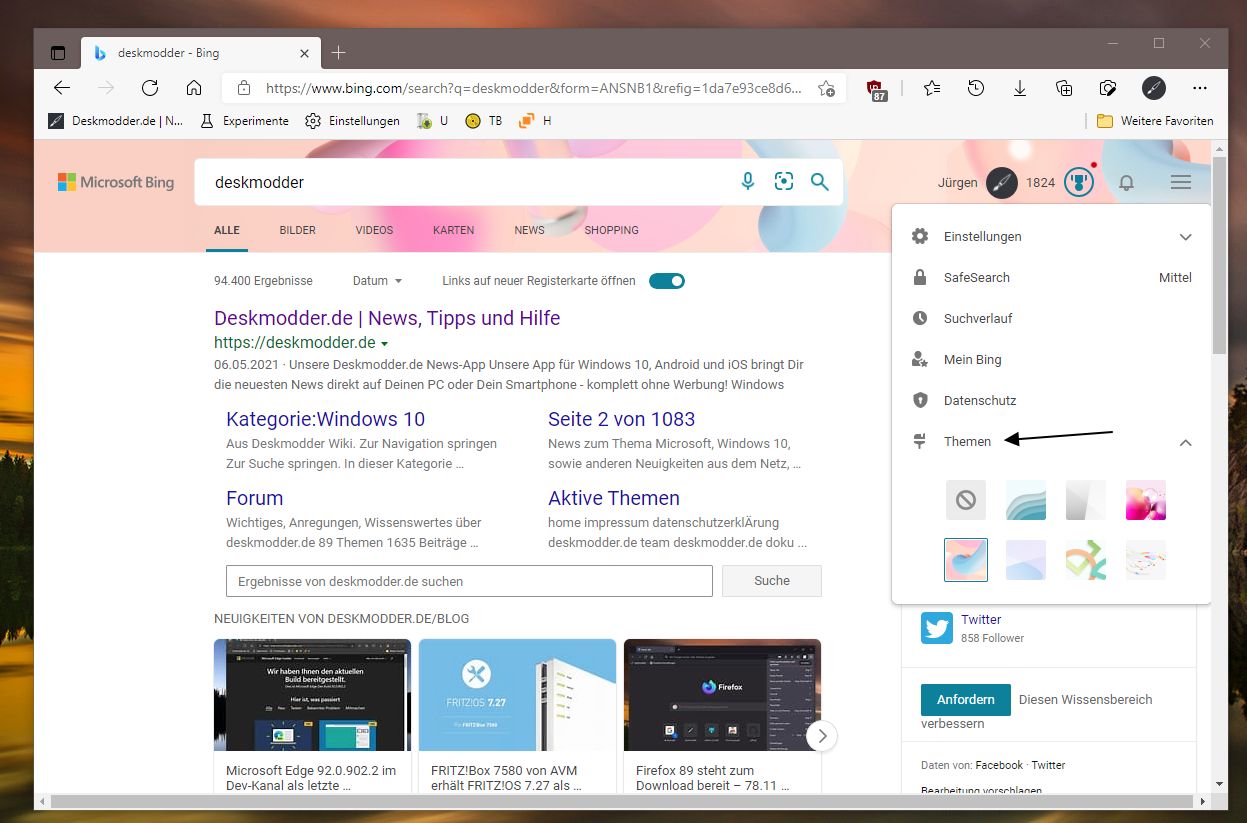The height and width of the screenshot is (823, 1247).
Task: Select the pastel blue-pink selected theme swatch
Action: (966, 560)
